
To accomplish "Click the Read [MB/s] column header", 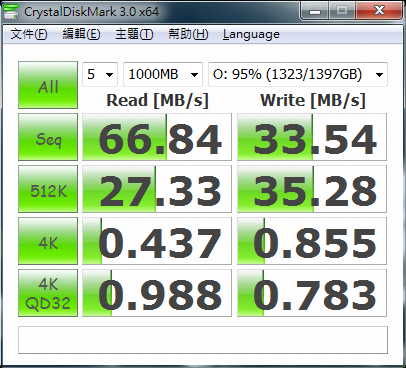I will click(x=157, y=100).
